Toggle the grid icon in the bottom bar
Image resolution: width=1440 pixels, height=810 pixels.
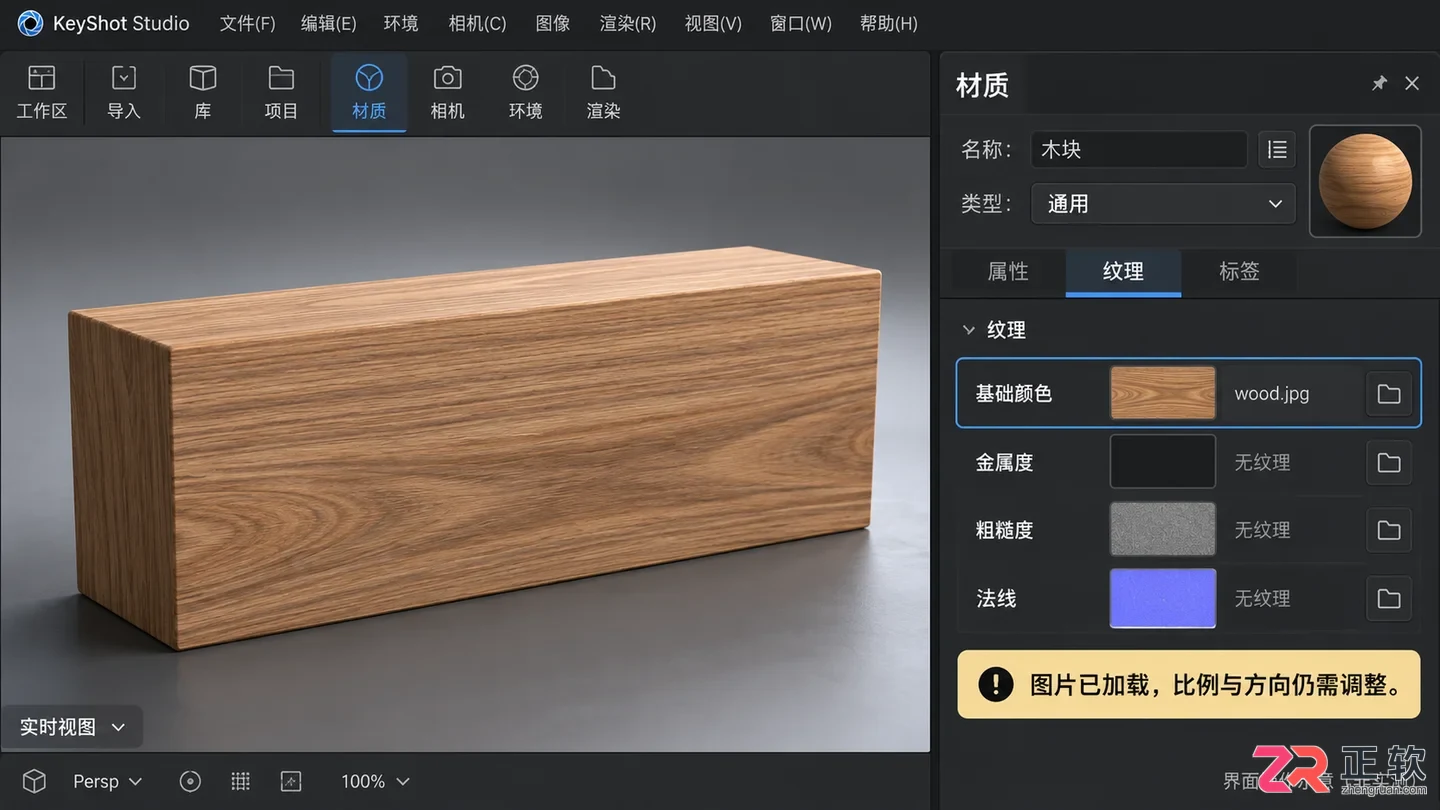tap(240, 781)
